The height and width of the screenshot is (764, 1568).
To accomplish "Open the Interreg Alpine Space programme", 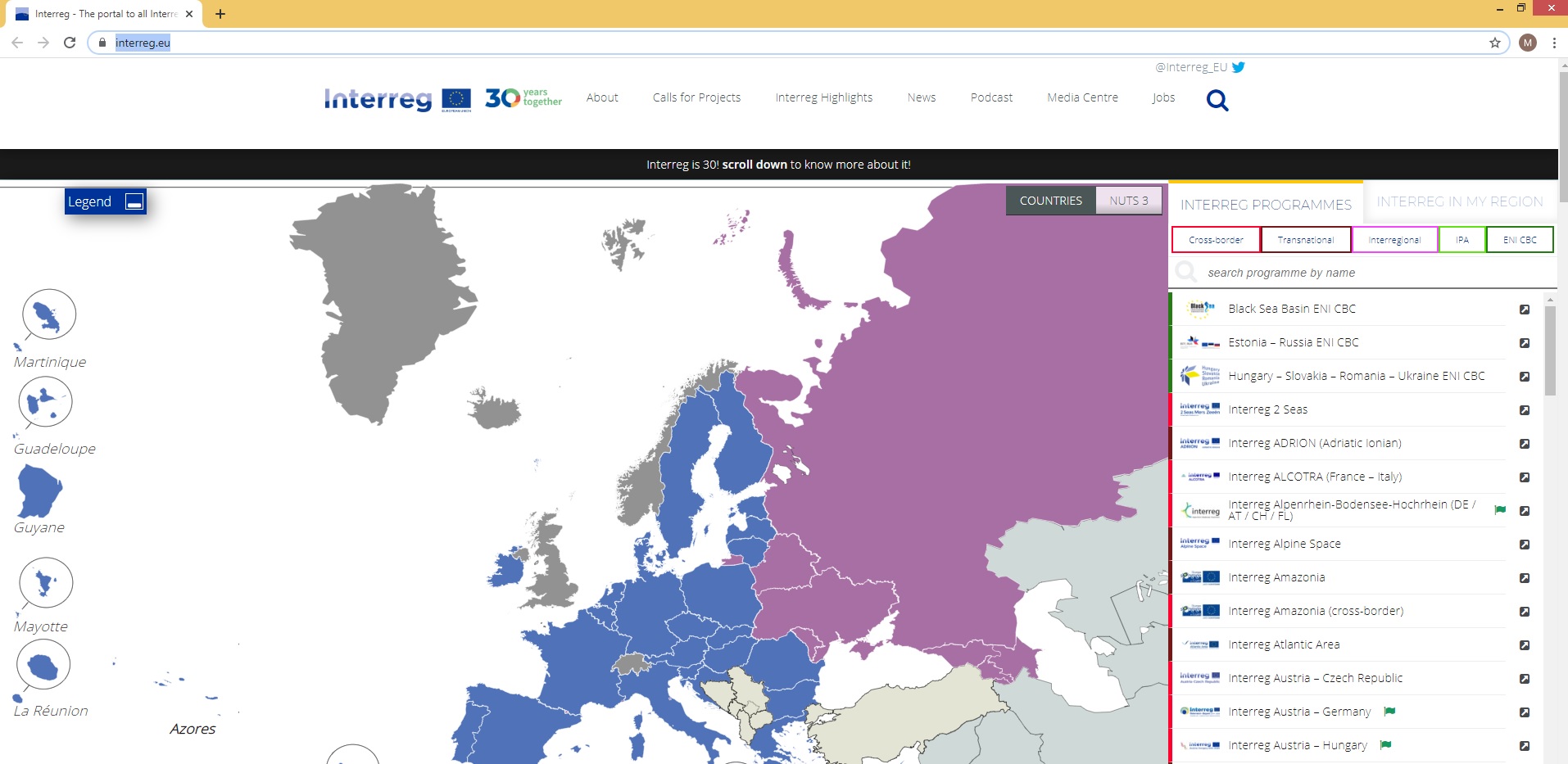I will pyautogui.click(x=1285, y=544).
